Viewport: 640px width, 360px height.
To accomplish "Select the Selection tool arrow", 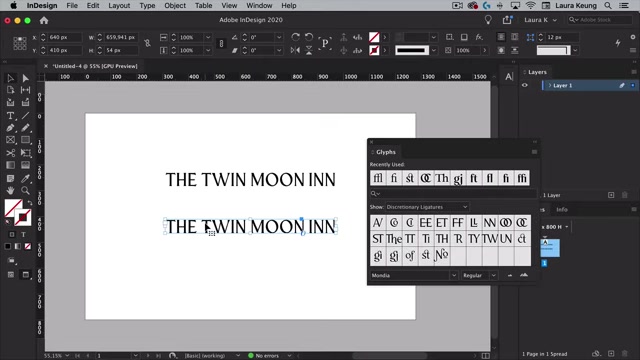I will (x=11, y=78).
